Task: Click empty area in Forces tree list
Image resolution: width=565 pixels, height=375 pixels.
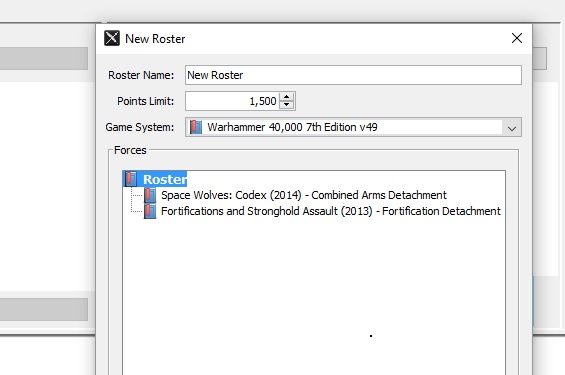Action: click(x=313, y=288)
